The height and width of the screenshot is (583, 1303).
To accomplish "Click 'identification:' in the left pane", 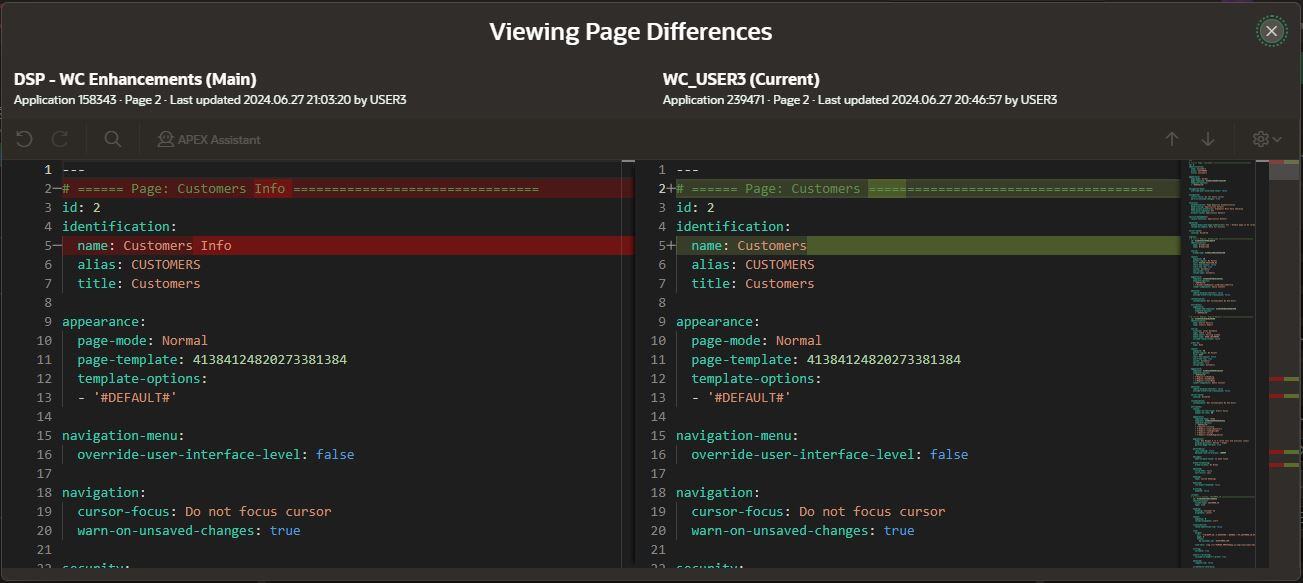I will click(x=120, y=226).
